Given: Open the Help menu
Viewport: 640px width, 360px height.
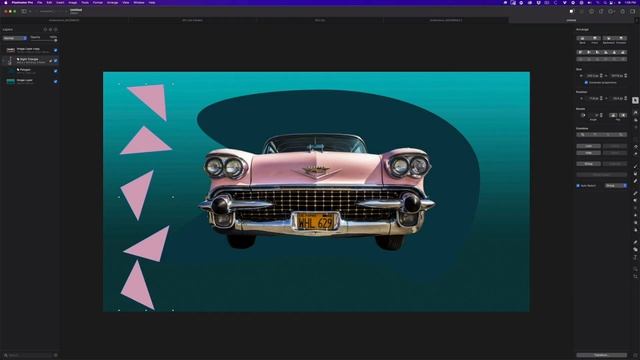Looking at the screenshot, I should pos(151,2).
